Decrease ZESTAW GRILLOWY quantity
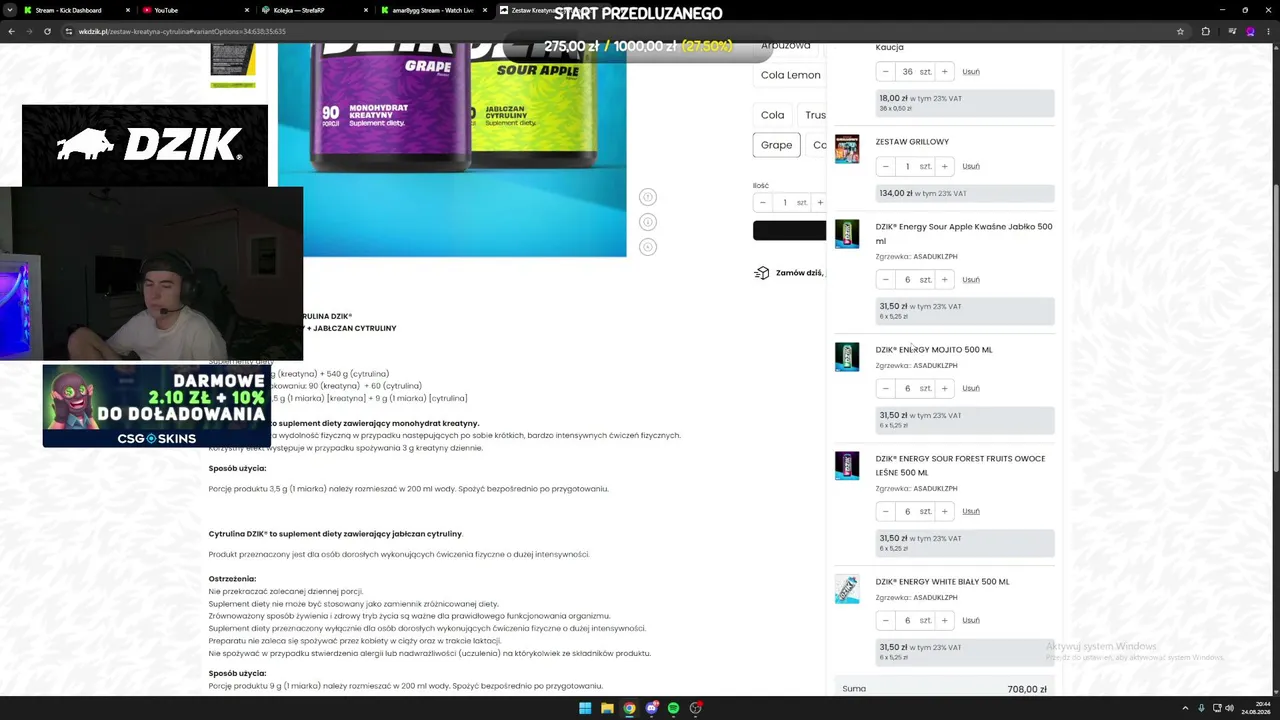 click(x=885, y=166)
